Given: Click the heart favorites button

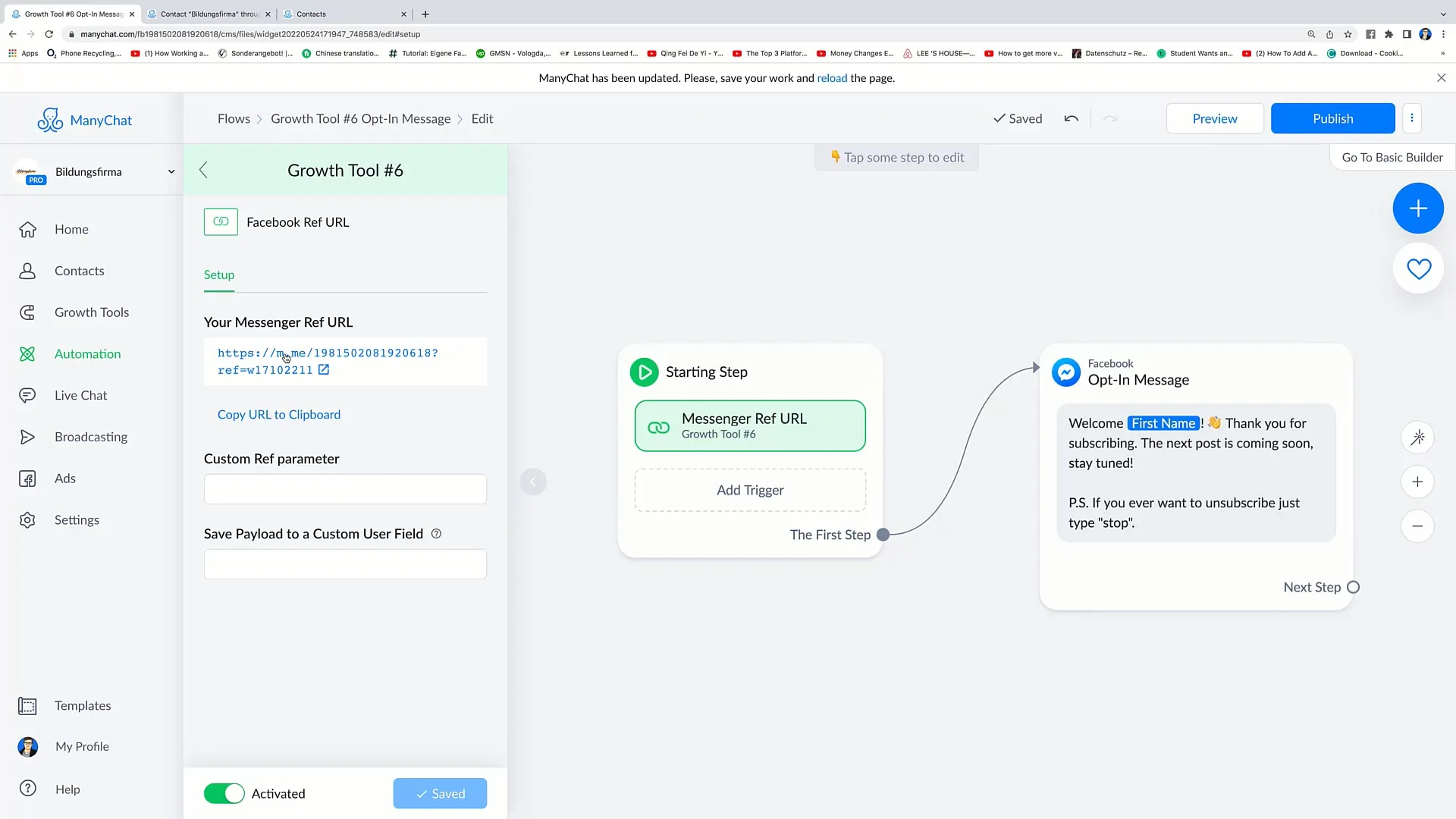Looking at the screenshot, I should pyautogui.click(x=1418, y=268).
